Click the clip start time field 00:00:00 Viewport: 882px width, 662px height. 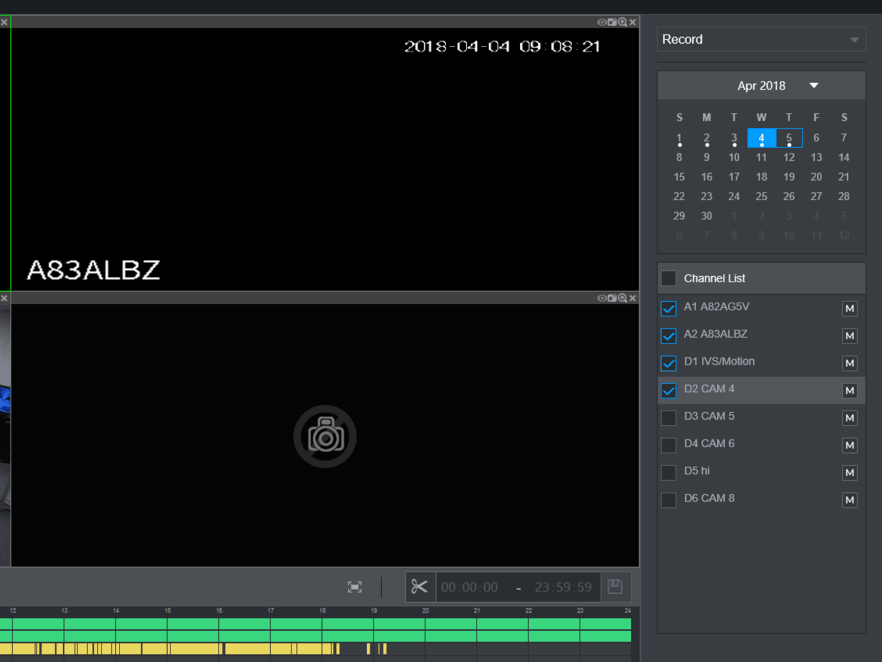click(470, 588)
